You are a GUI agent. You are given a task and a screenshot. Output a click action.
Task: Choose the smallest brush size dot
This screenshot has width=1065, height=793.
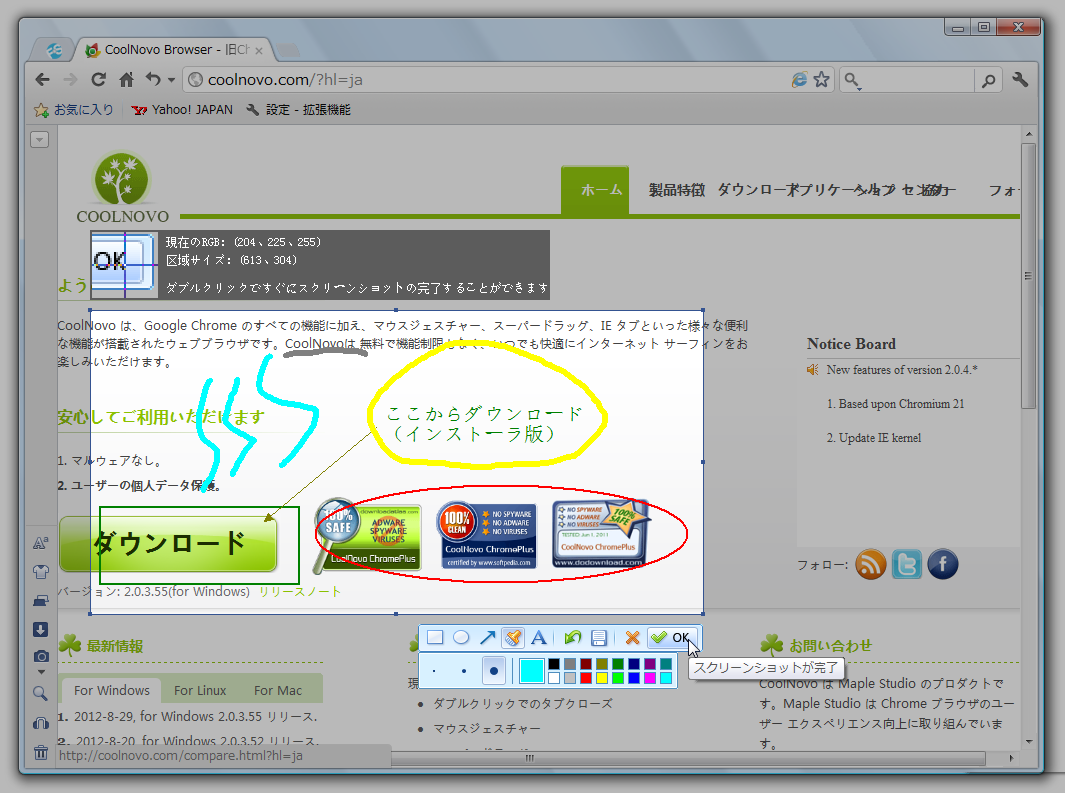tap(434, 671)
